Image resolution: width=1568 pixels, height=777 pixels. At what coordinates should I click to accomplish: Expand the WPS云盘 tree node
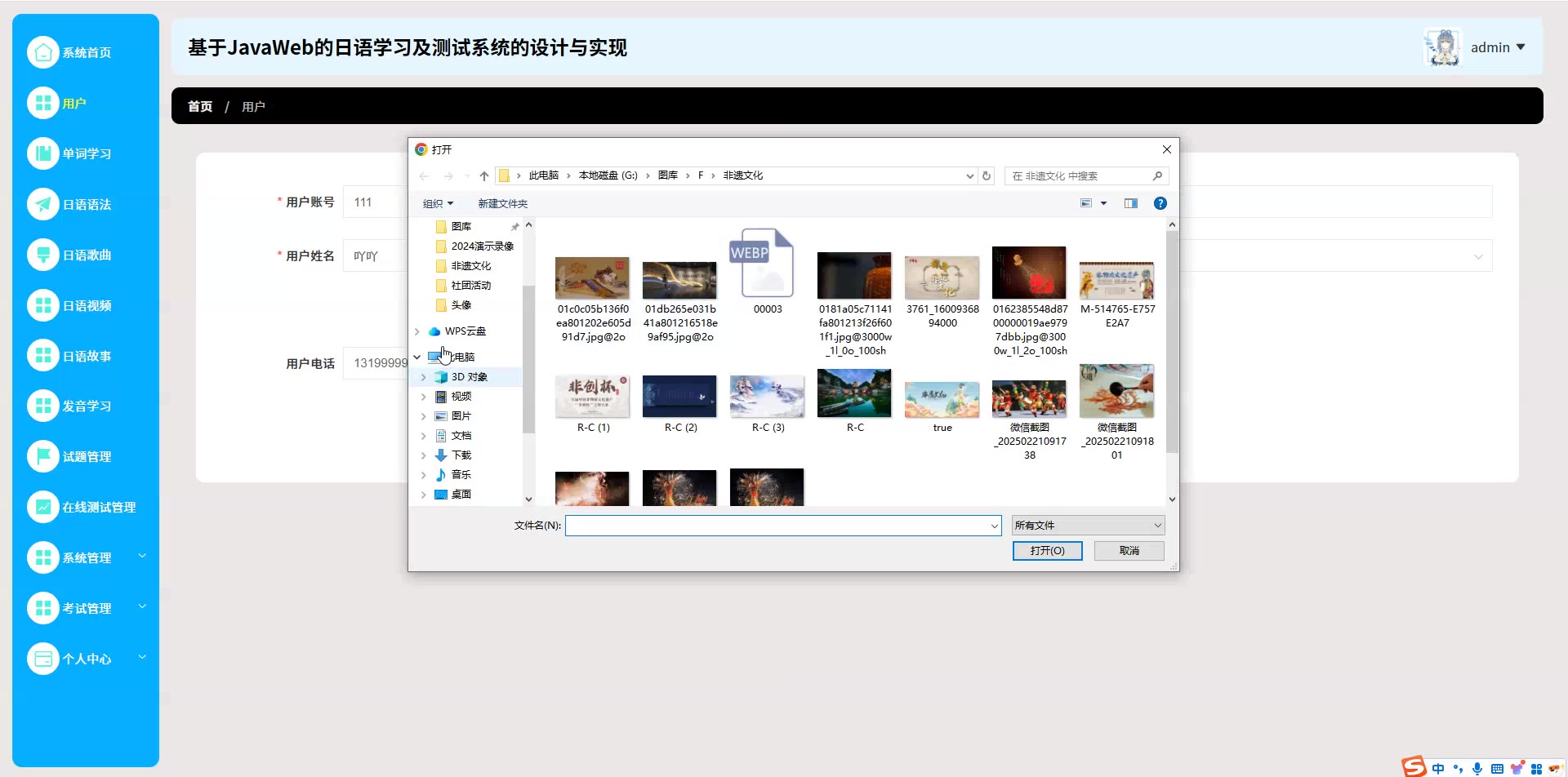[x=417, y=331]
